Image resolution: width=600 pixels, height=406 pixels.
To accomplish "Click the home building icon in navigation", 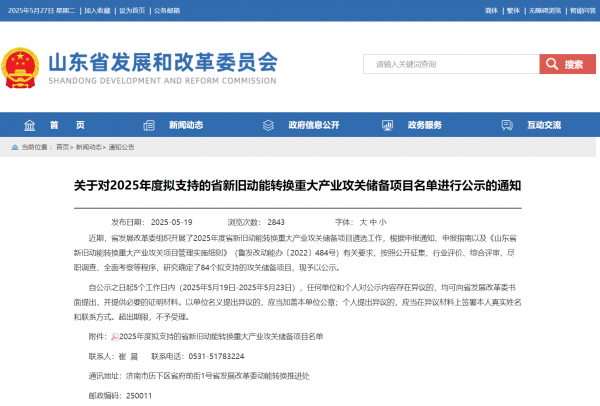I will (29, 125).
